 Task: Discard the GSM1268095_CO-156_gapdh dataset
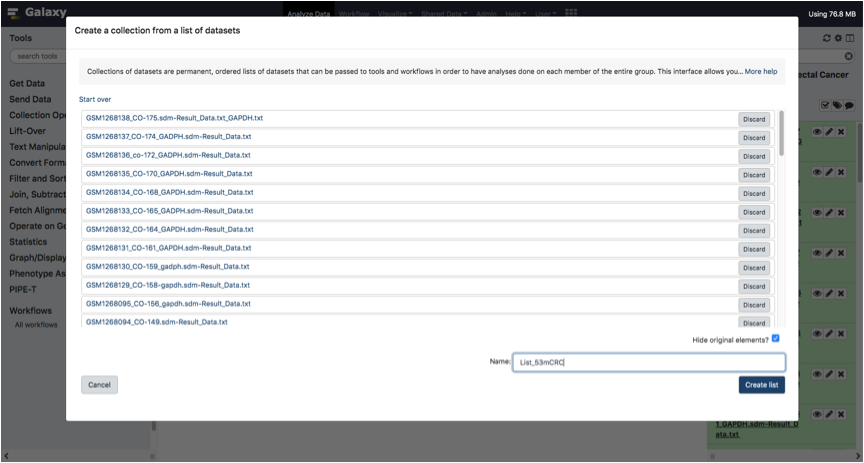point(754,305)
